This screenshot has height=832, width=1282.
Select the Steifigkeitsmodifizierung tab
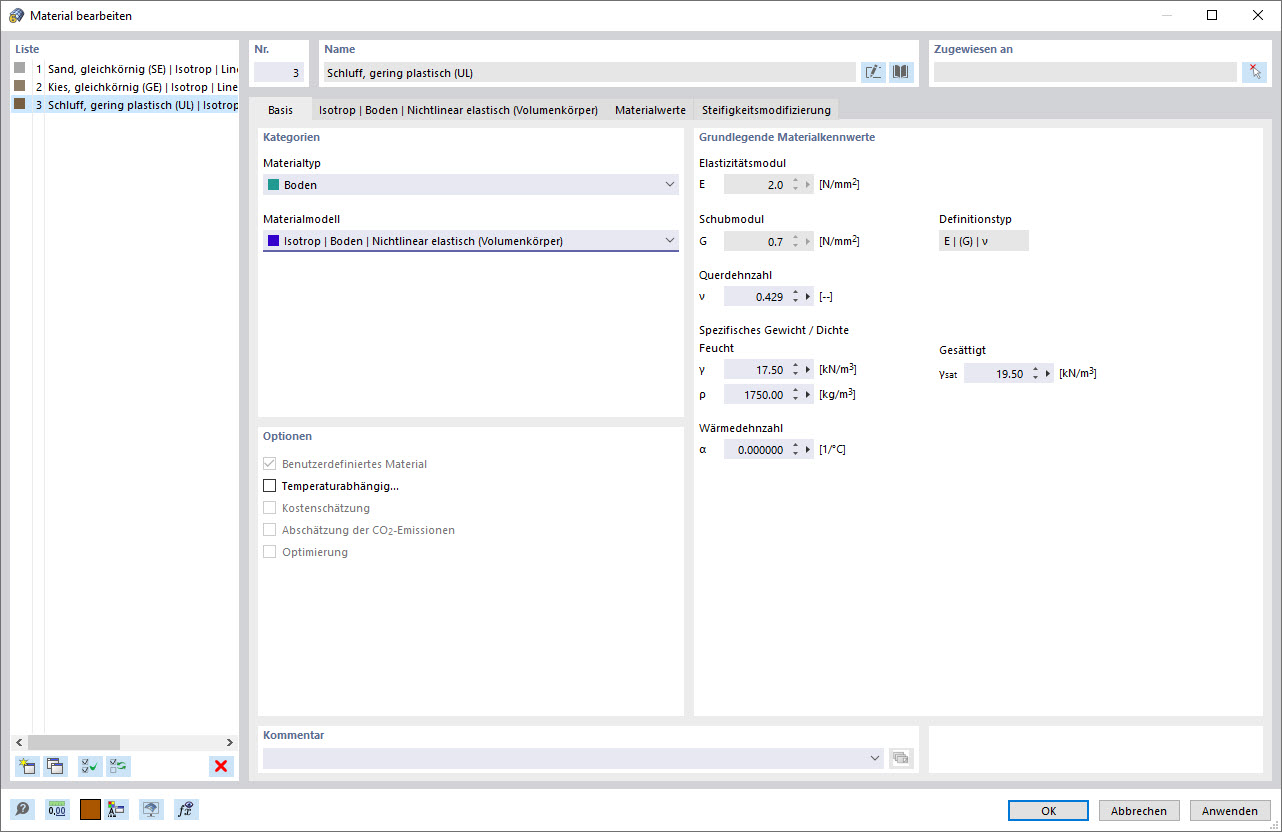click(x=766, y=110)
